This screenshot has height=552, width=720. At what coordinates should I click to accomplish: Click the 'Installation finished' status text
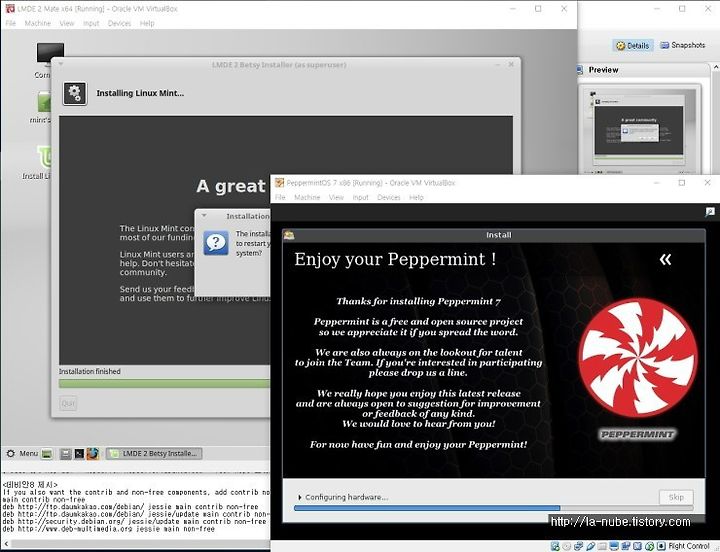pos(90,371)
